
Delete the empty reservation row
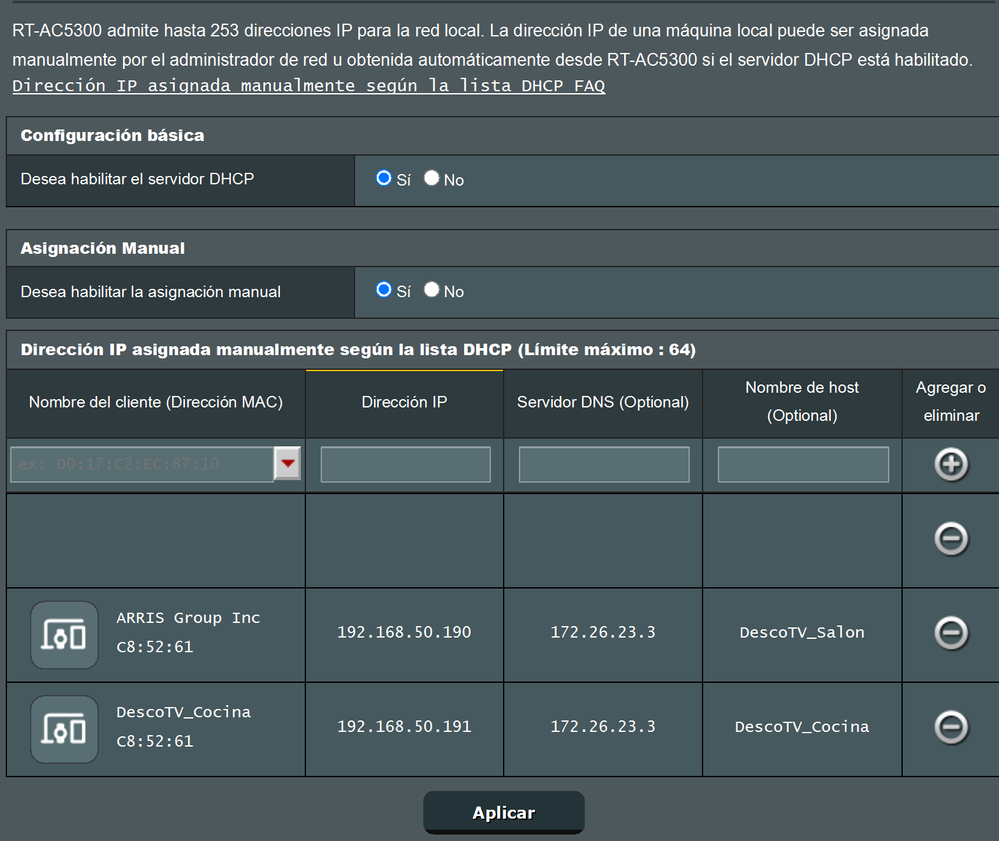(949, 538)
